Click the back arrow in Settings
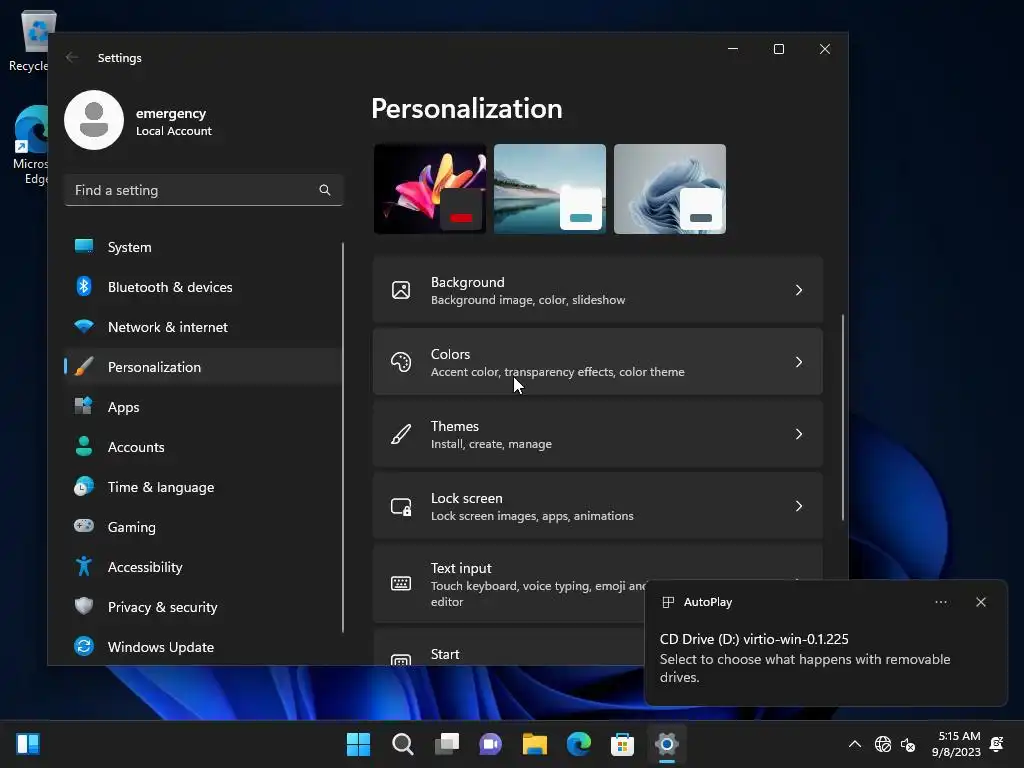Screen dimensions: 1024x768 pos(72,57)
